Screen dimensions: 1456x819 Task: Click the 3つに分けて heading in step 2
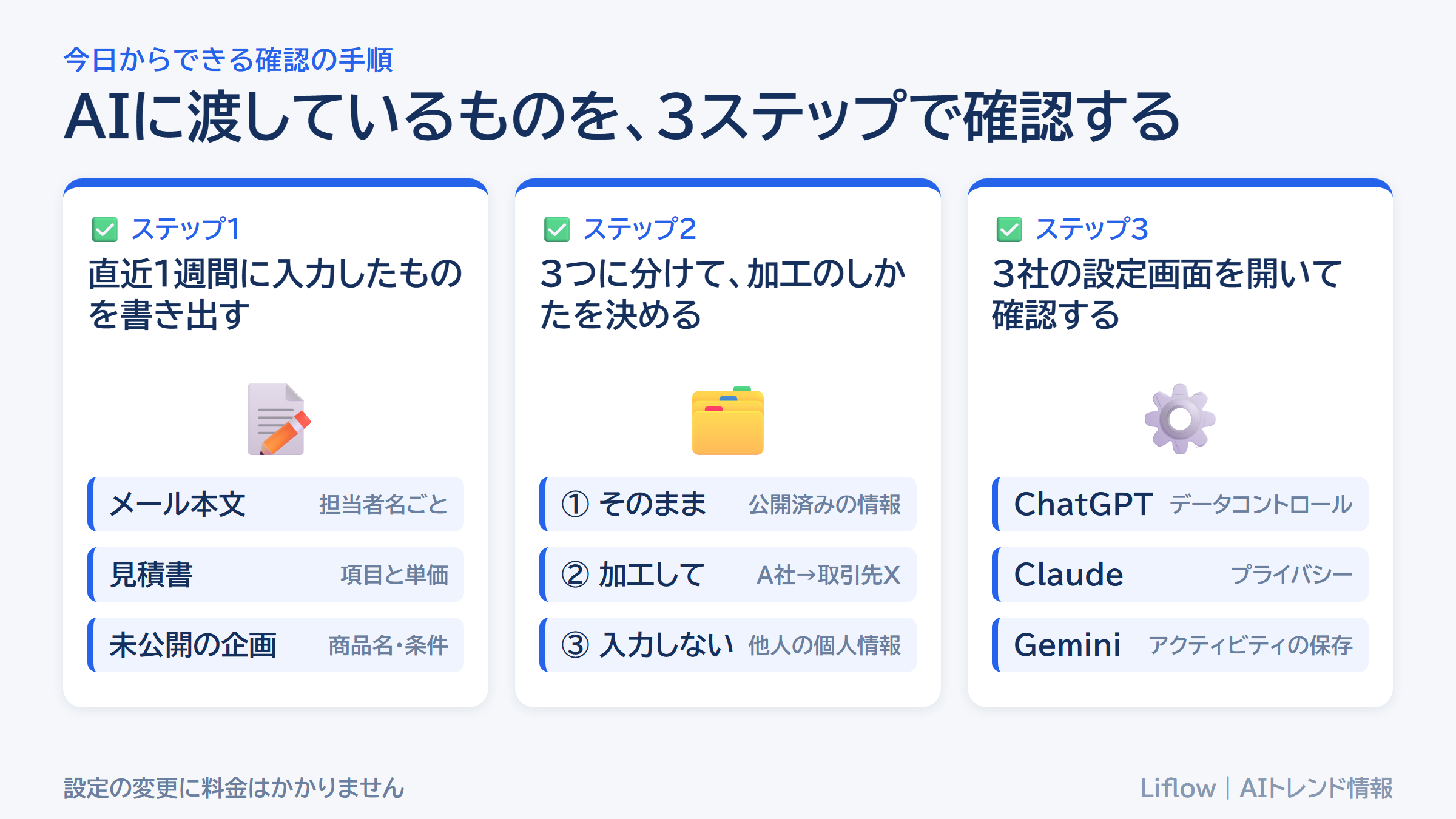723,294
